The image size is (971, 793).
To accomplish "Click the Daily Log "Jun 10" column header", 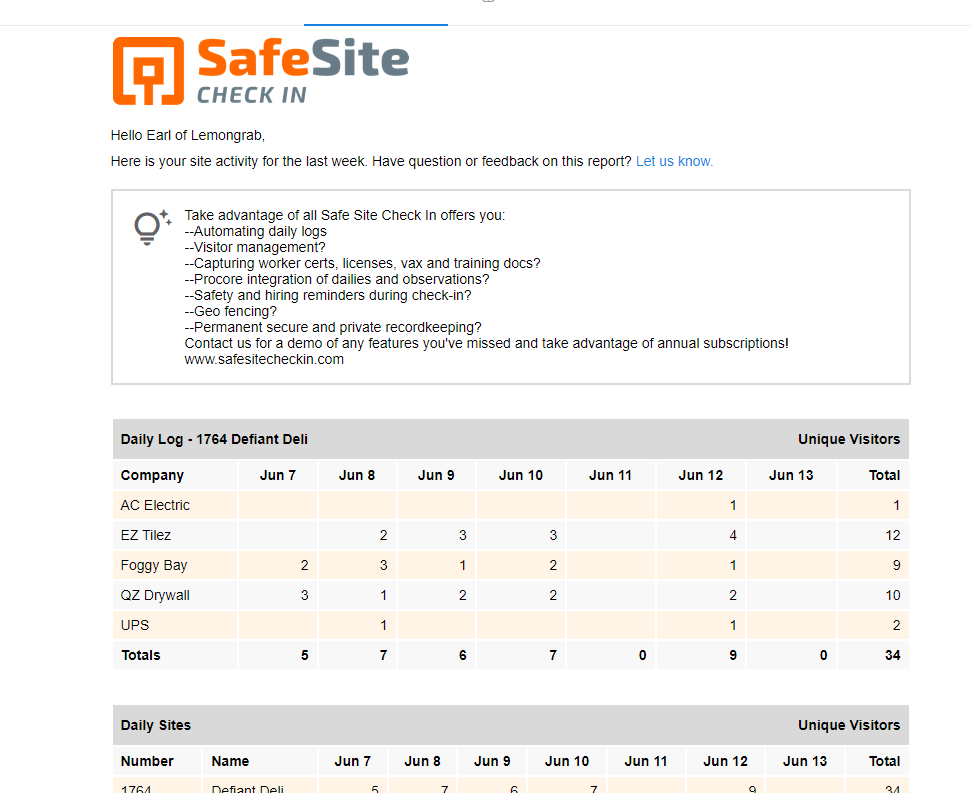I will pos(521,475).
